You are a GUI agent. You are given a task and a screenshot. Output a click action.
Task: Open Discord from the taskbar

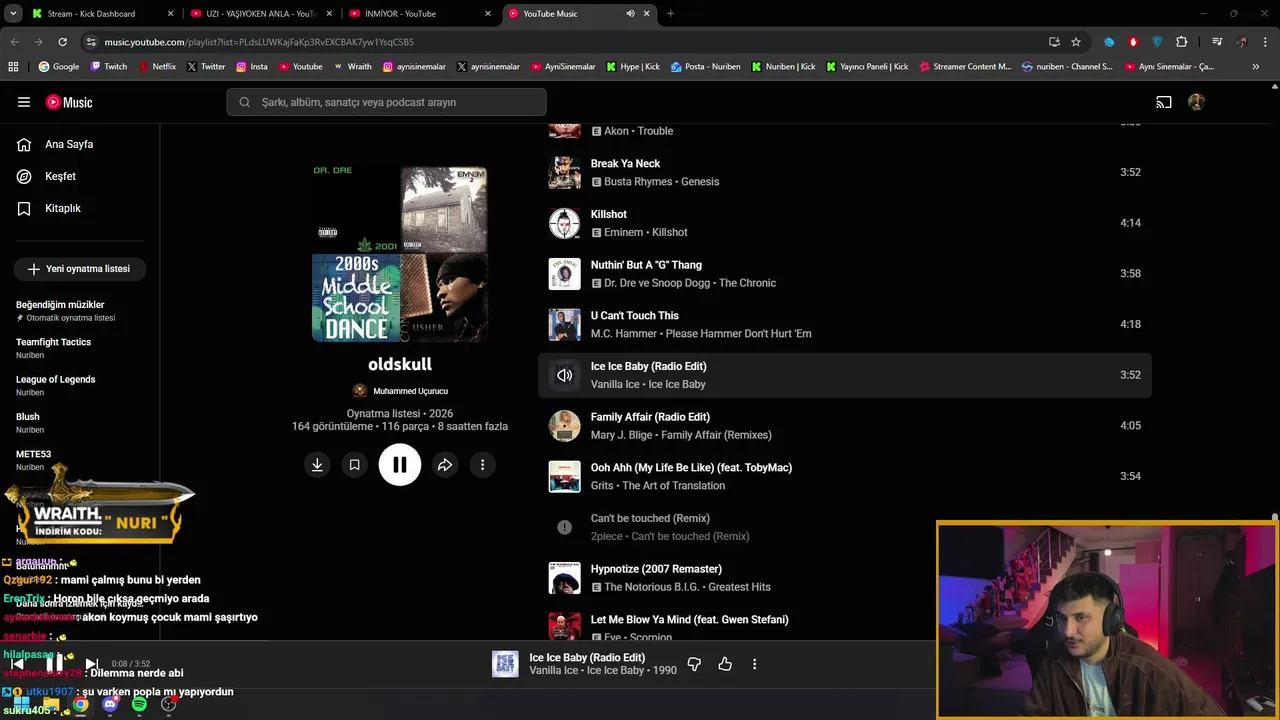(x=110, y=704)
